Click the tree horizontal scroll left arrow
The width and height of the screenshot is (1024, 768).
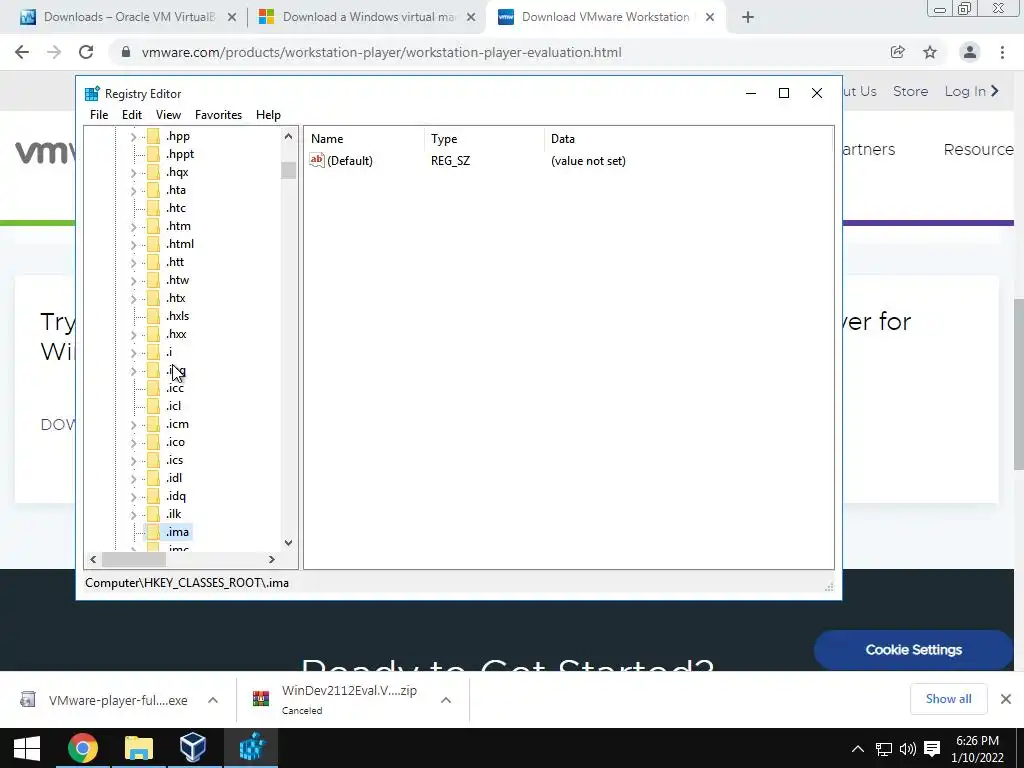click(93, 559)
